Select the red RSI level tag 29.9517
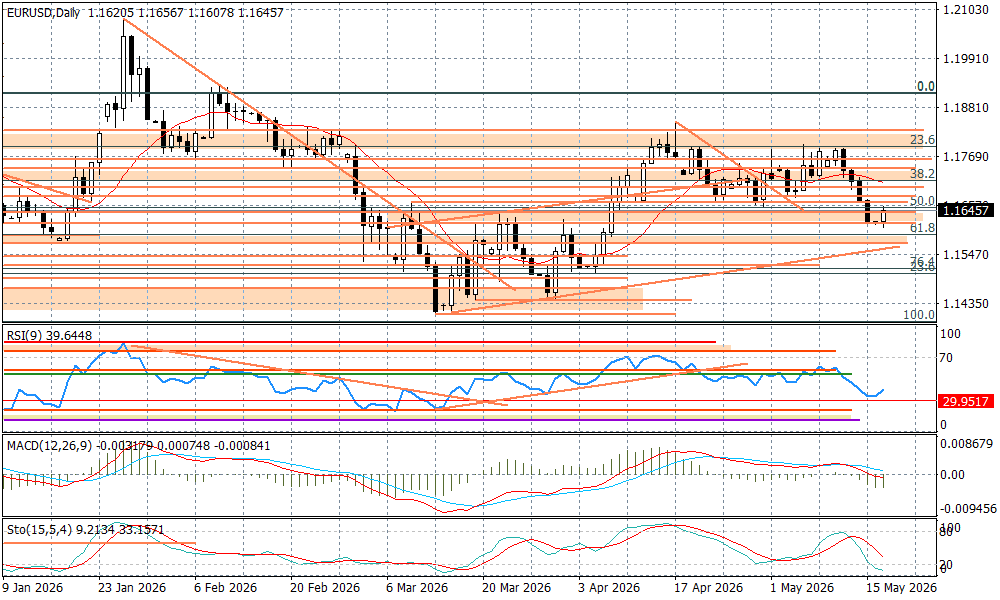This screenshot has height=600, width=1000. pyautogui.click(x=966, y=401)
